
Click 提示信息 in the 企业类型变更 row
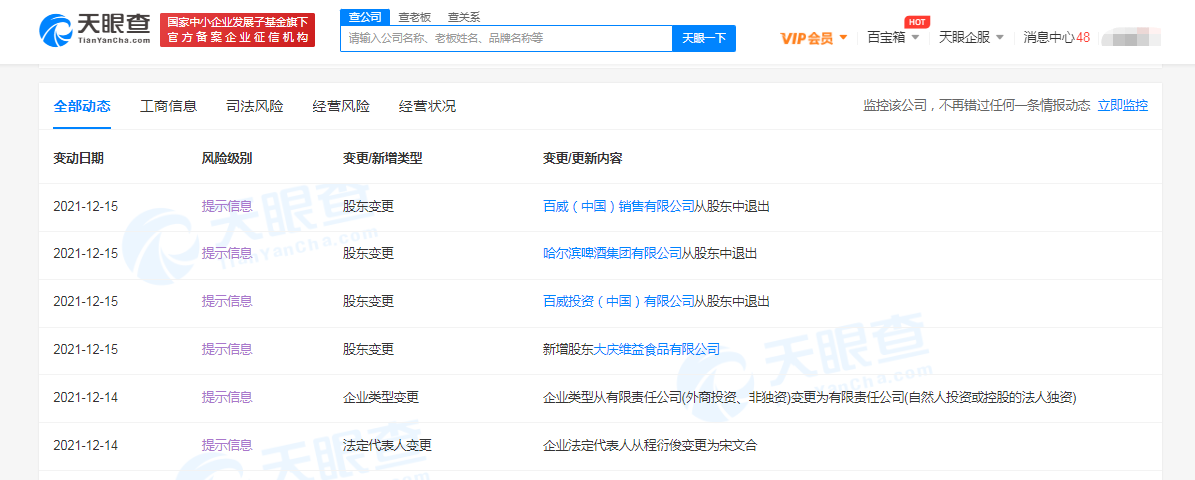point(227,397)
